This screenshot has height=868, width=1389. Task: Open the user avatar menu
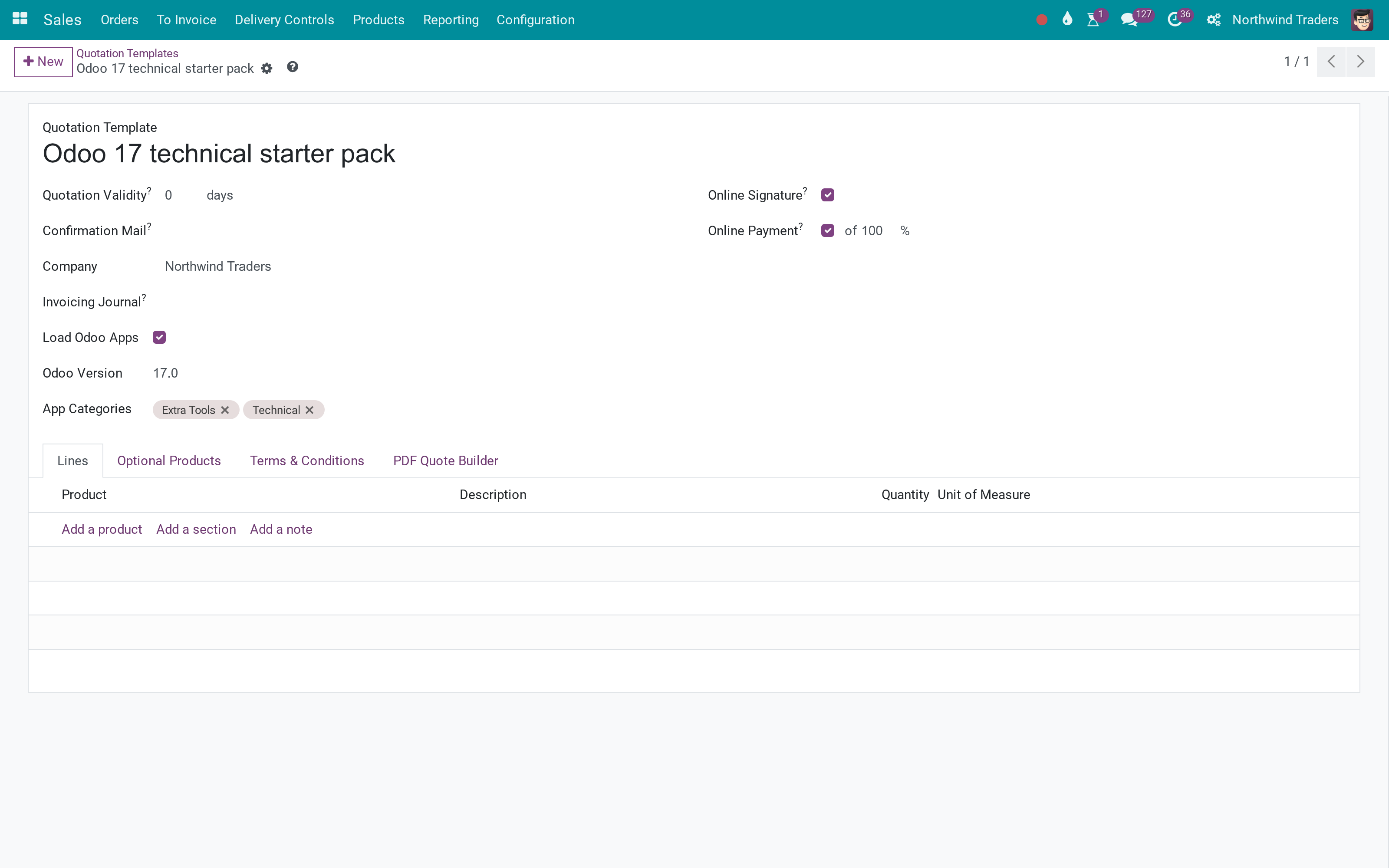pos(1362,20)
